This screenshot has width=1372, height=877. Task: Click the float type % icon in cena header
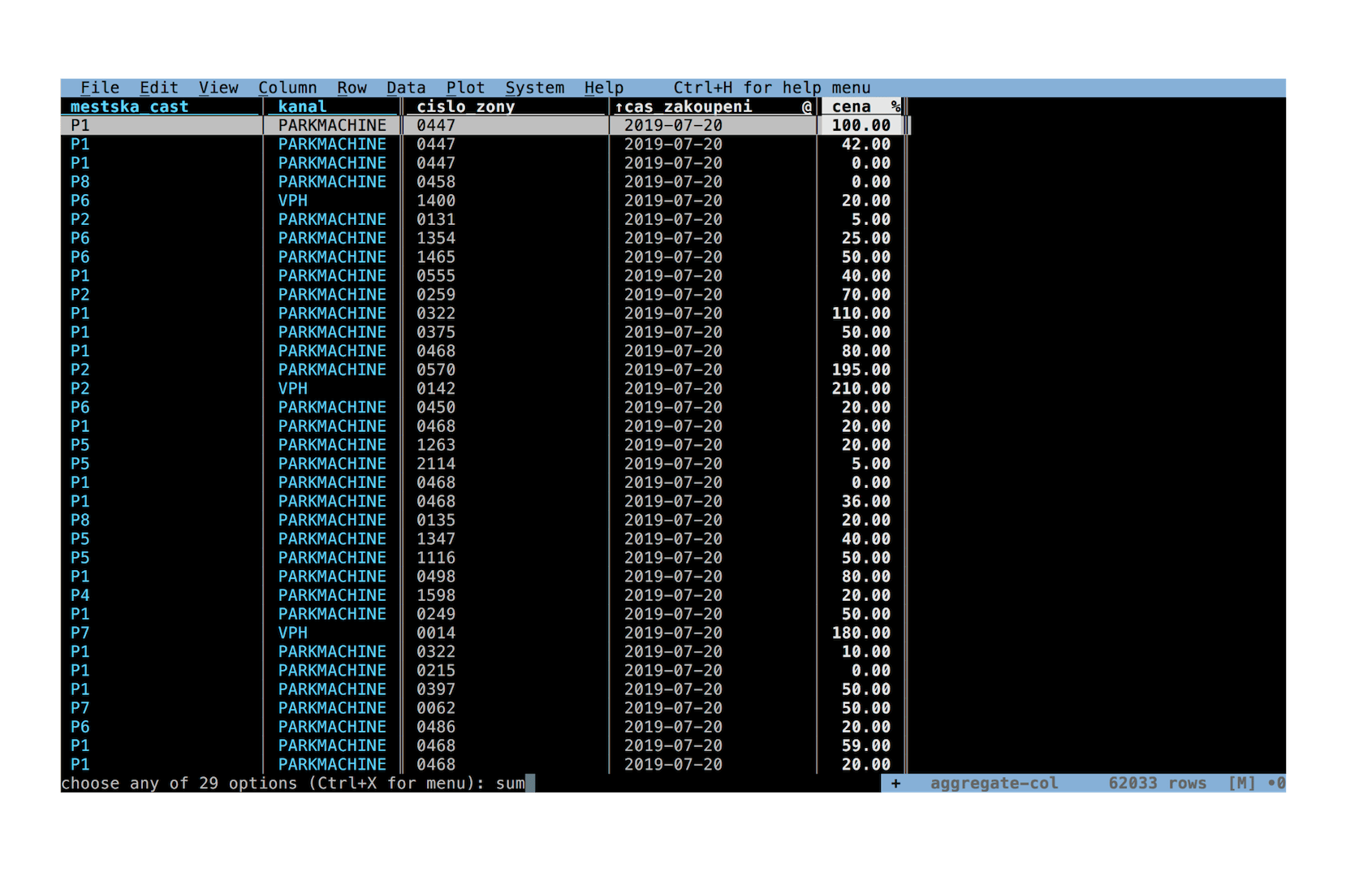tap(895, 106)
